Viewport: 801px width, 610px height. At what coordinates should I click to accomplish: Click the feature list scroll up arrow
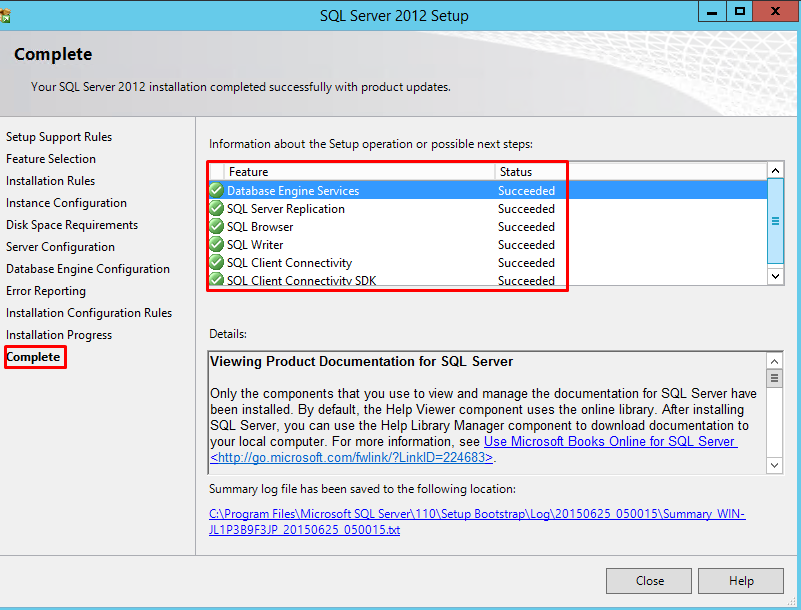(x=775, y=171)
